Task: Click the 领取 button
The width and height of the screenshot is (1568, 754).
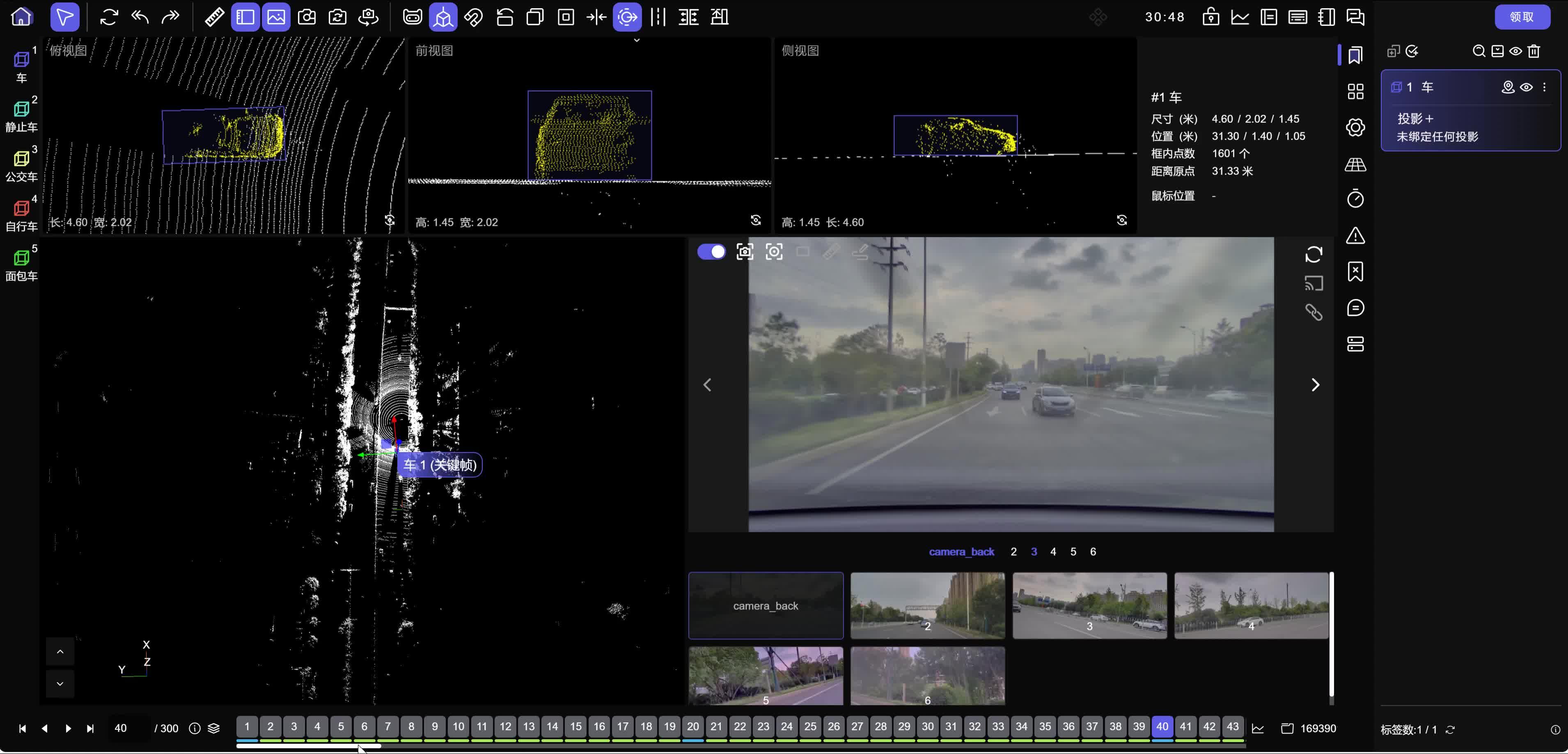Action: 1522,16
